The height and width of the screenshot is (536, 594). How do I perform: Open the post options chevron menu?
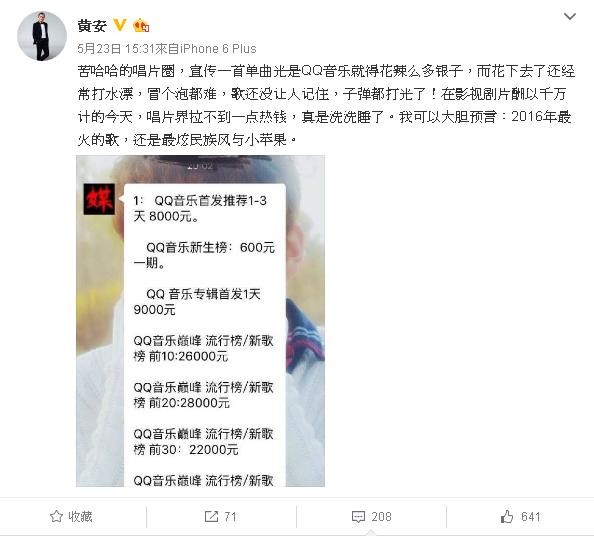569,16
